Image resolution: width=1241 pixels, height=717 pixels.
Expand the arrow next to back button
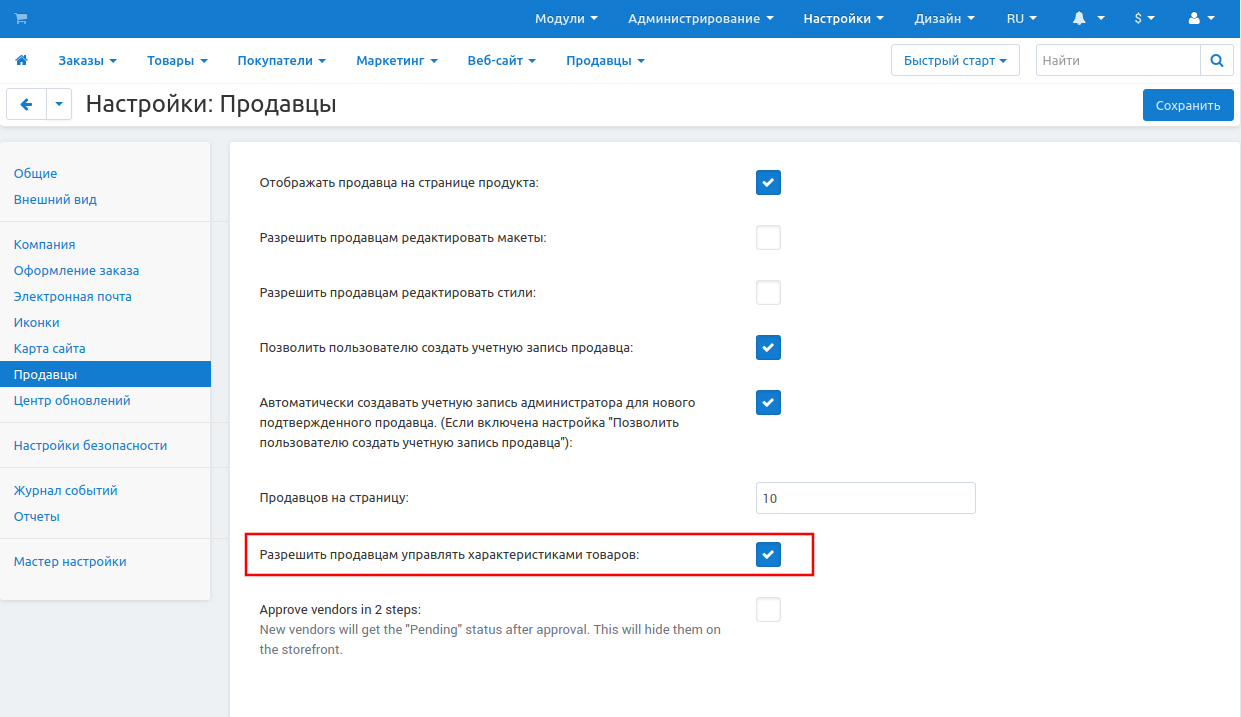pyautogui.click(x=59, y=104)
